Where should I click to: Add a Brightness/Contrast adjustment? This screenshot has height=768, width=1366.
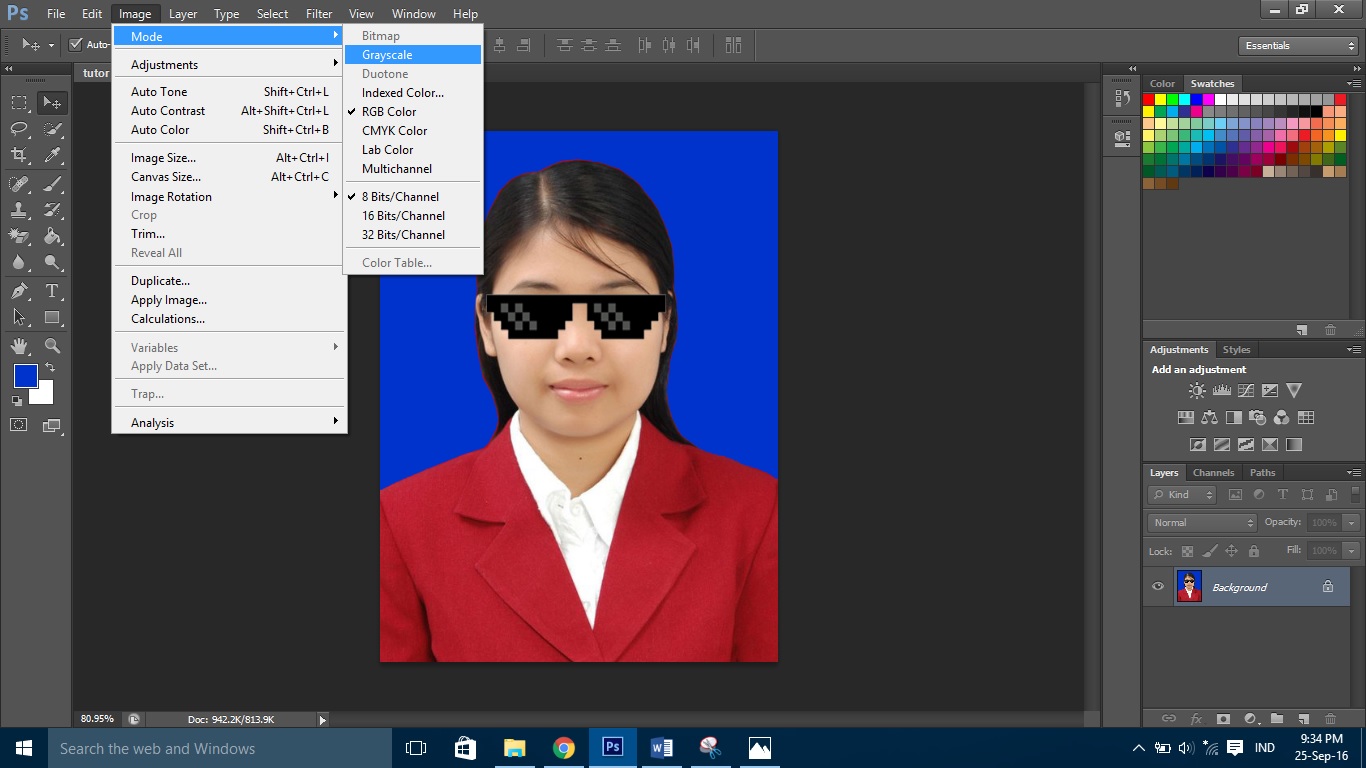(x=1197, y=391)
